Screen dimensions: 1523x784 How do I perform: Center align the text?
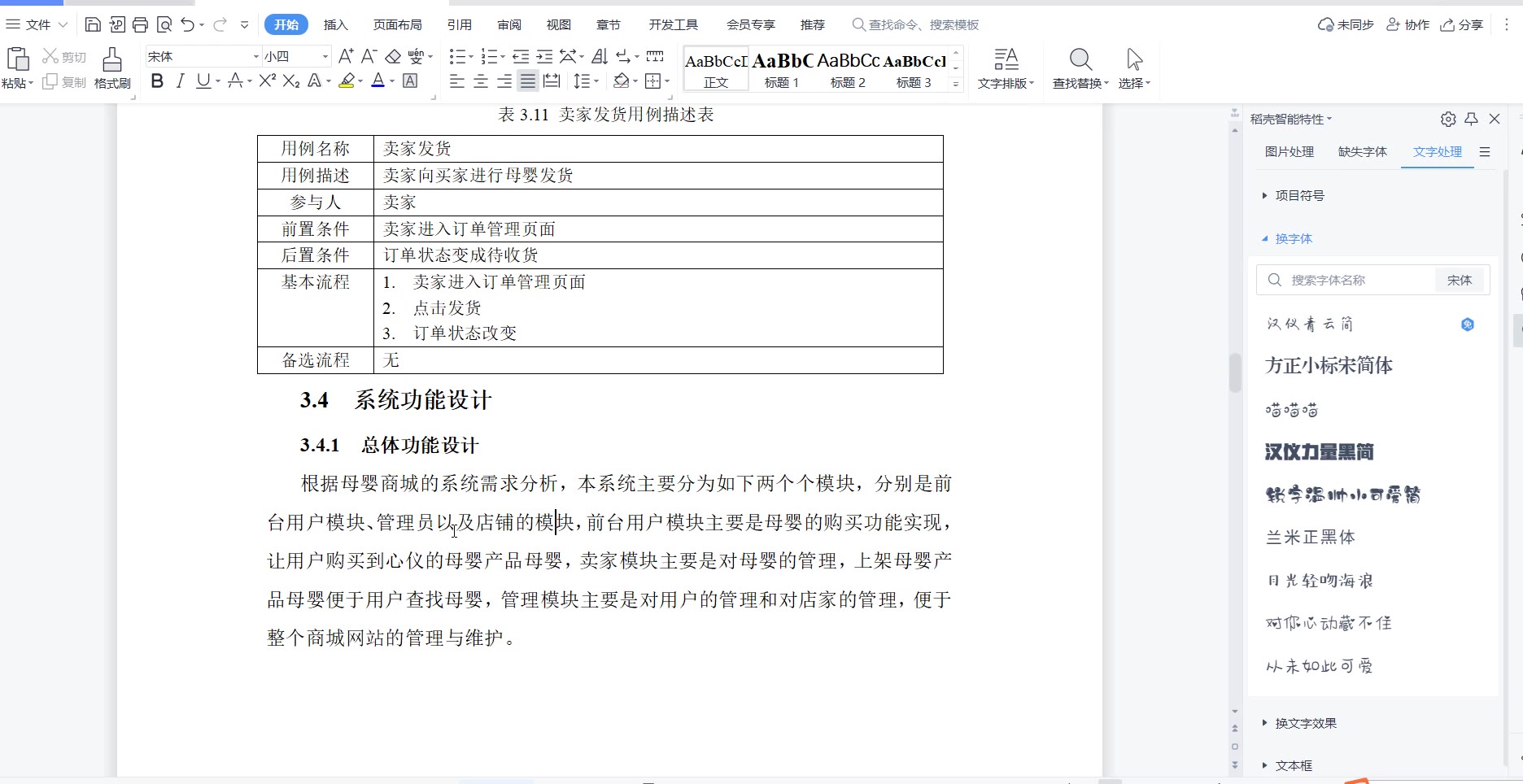(481, 81)
